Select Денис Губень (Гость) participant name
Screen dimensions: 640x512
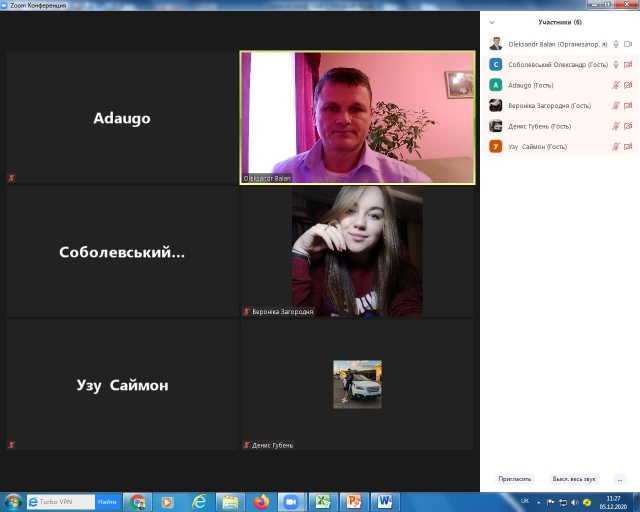tap(539, 126)
